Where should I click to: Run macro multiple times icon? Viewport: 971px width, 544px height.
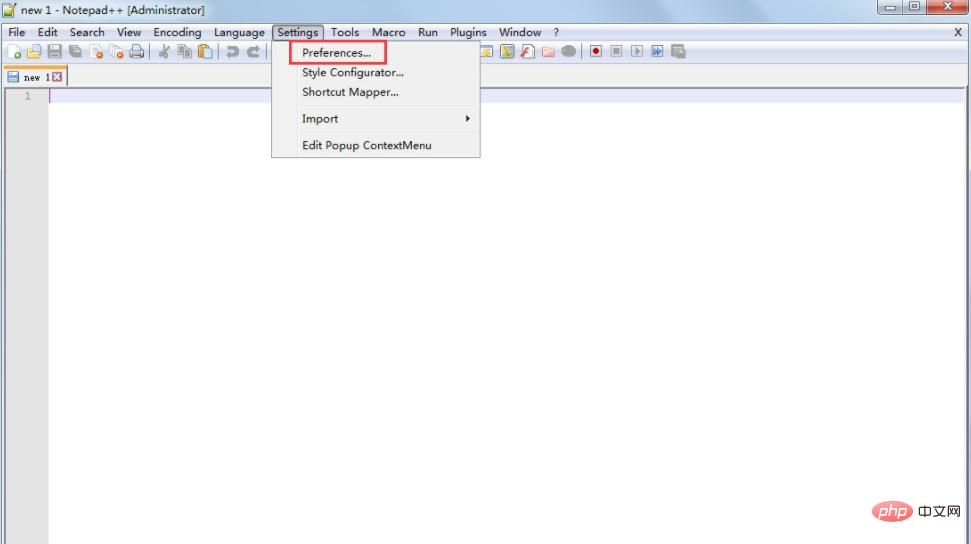tap(657, 51)
